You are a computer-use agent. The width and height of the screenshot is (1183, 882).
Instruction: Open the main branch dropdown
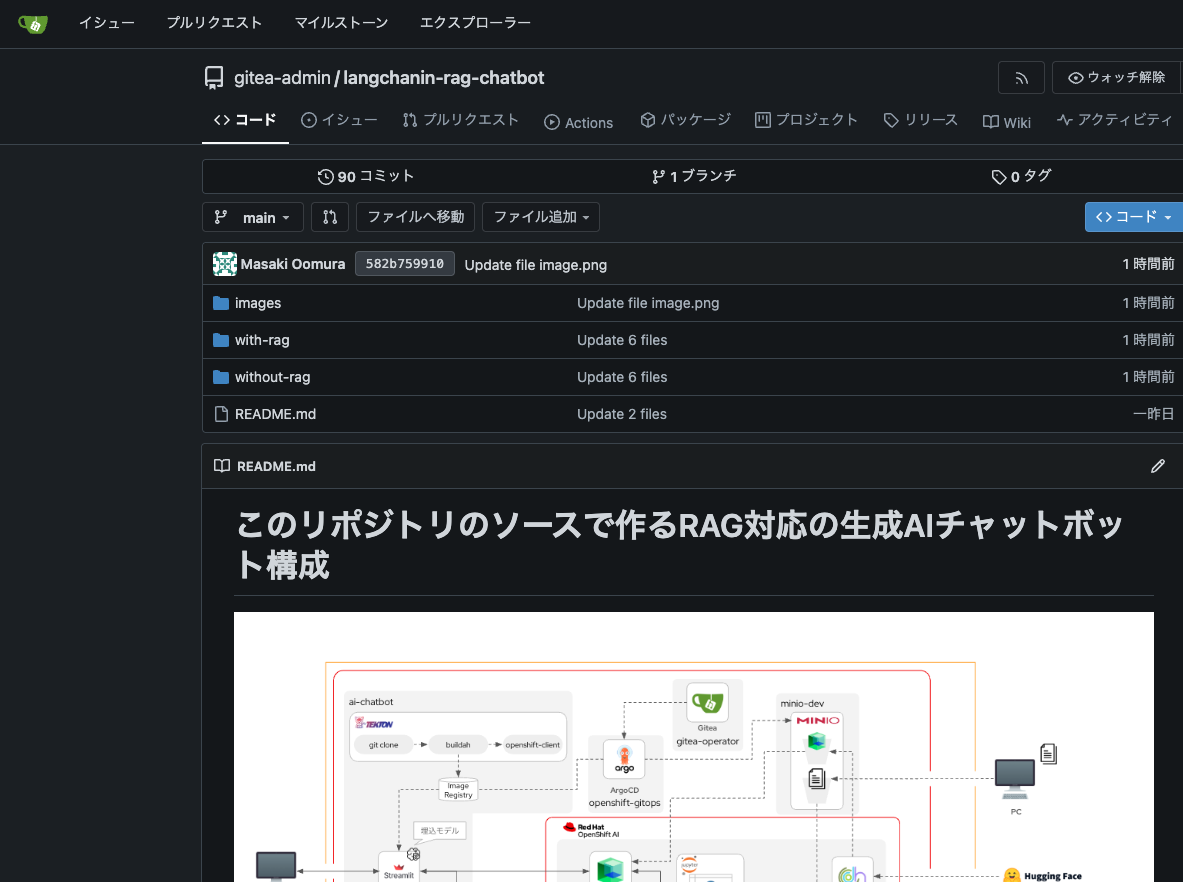point(253,217)
